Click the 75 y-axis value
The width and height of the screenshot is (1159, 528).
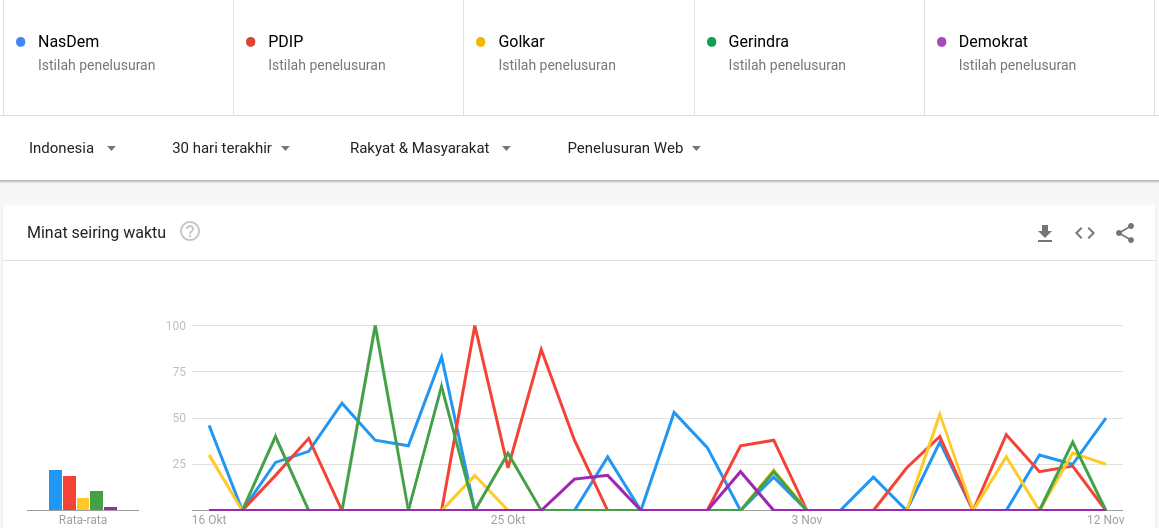(x=178, y=372)
